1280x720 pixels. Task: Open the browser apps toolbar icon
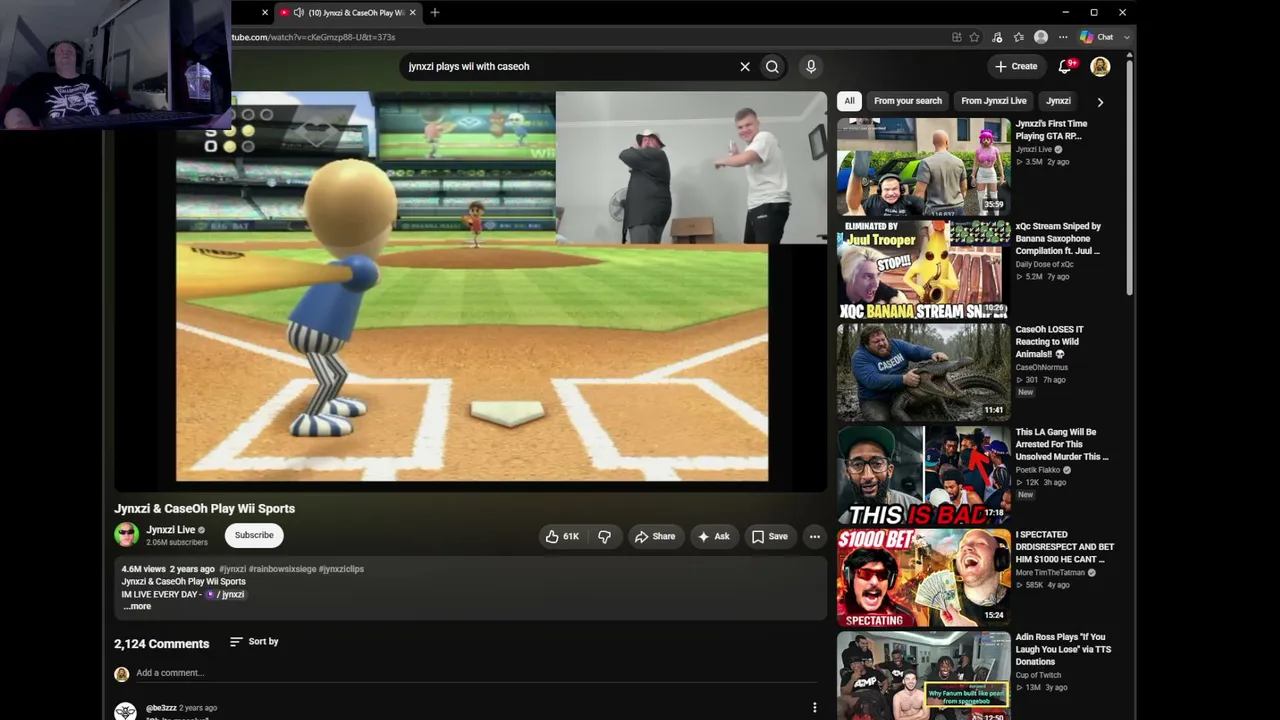(x=957, y=37)
